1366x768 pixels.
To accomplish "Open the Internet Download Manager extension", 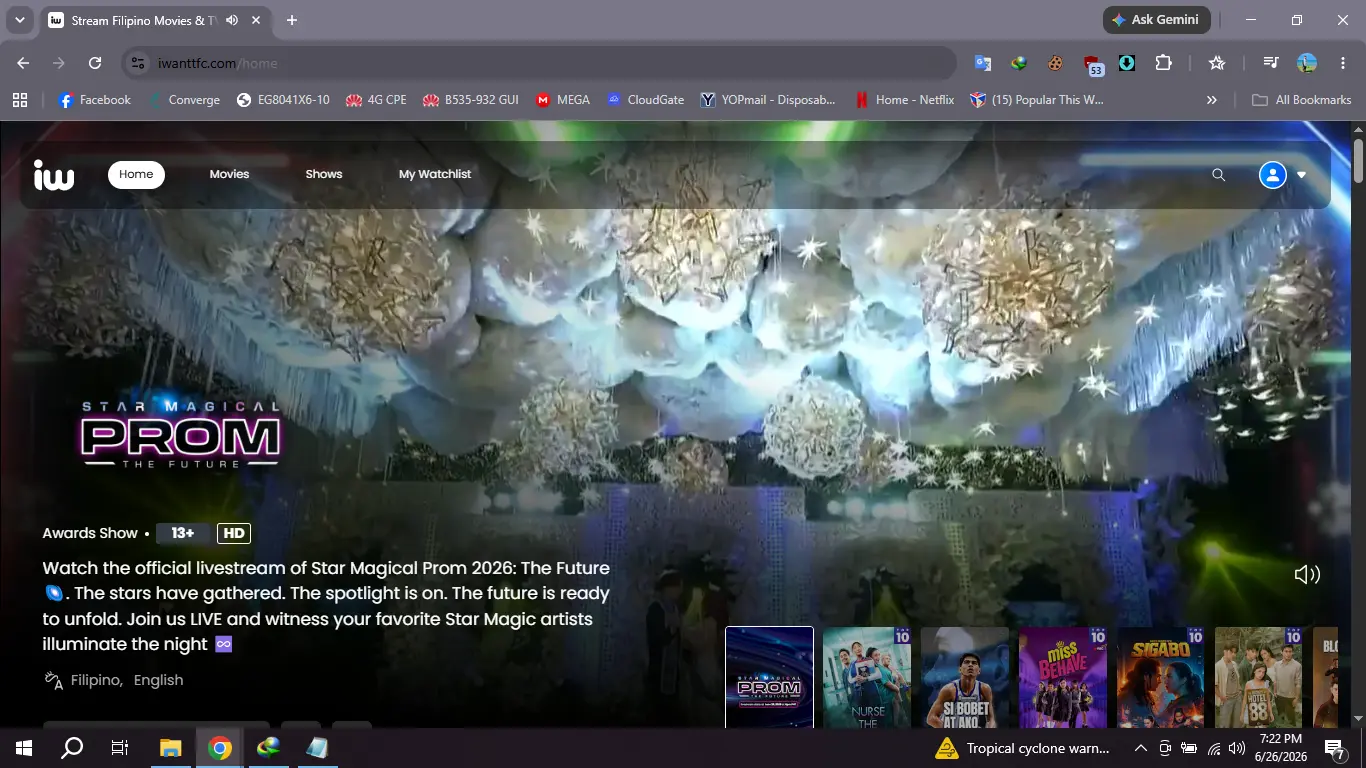I will pos(1019,63).
